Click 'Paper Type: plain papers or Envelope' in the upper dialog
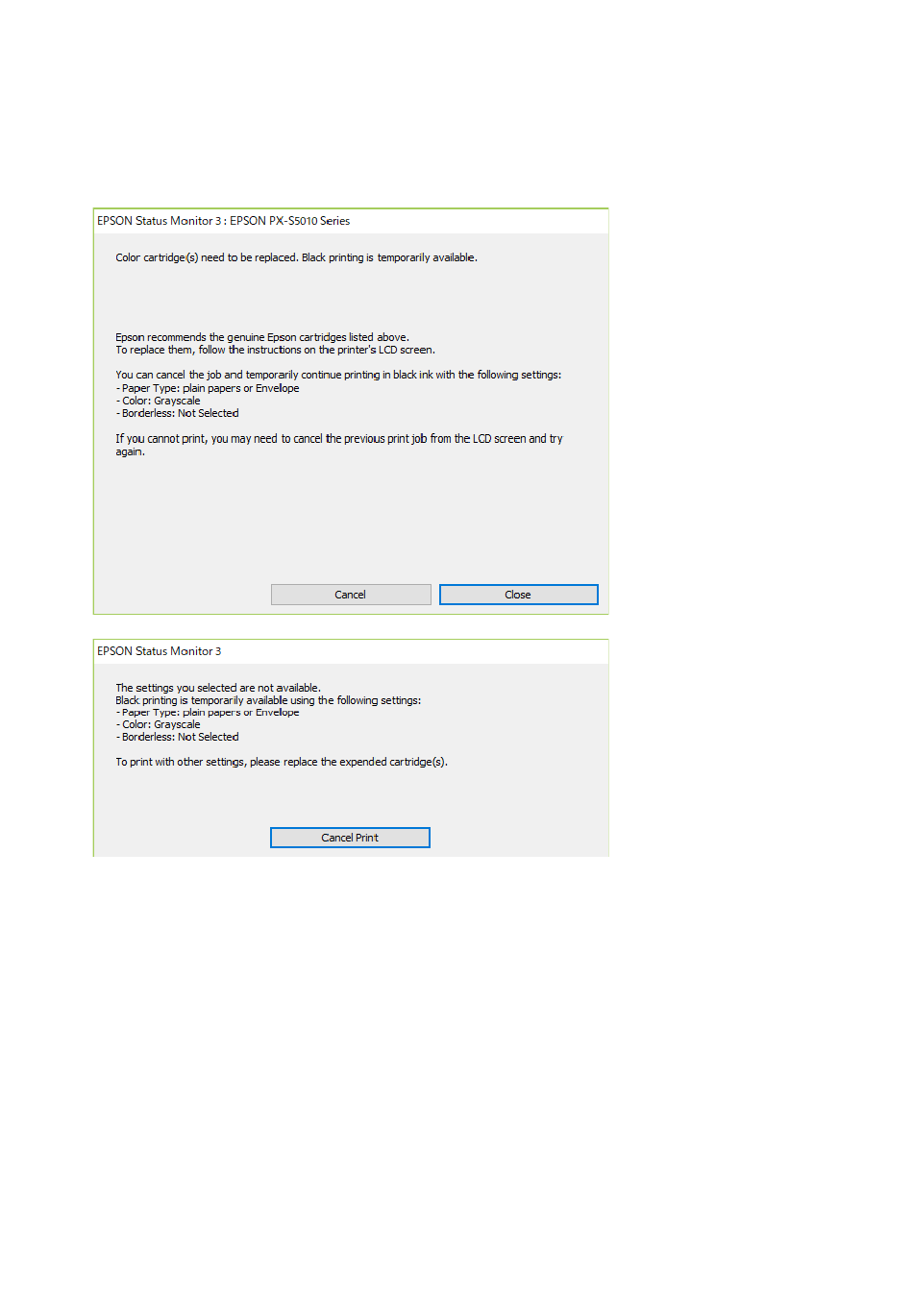Screen dimensions: 913x1316 (208, 388)
